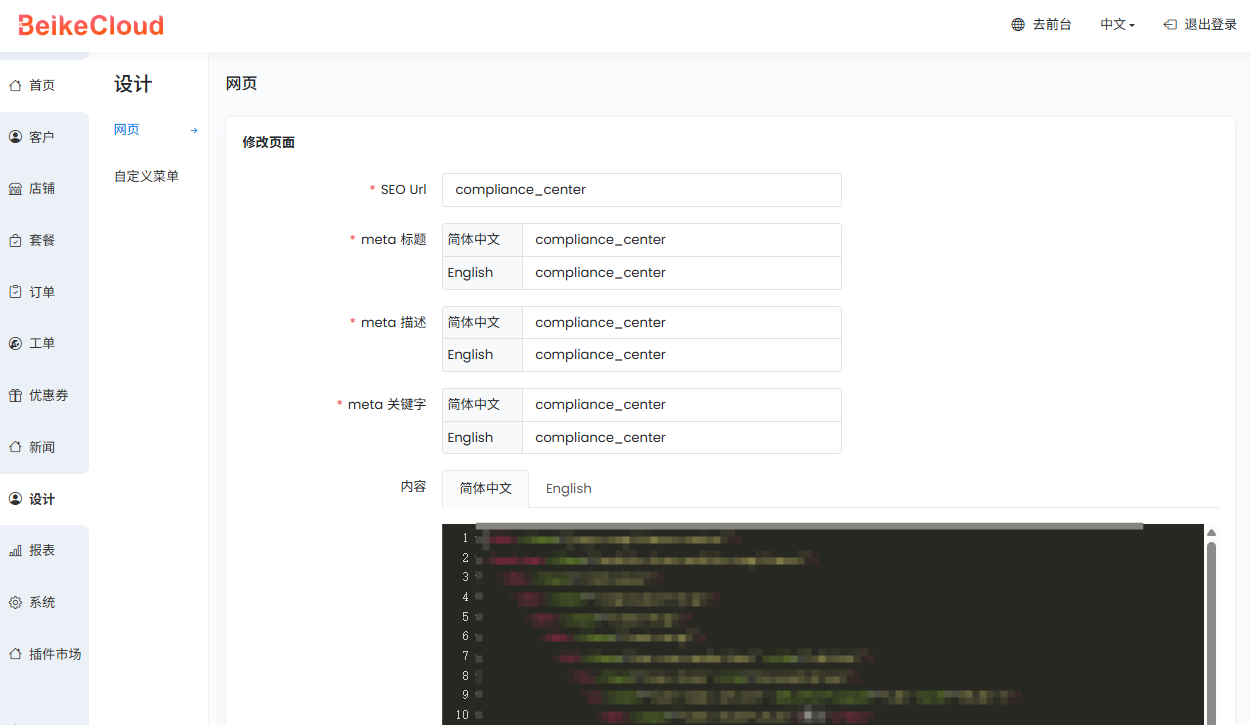Click the globe icon beside 去前台
This screenshot has width=1250, height=725.
tap(1018, 25)
